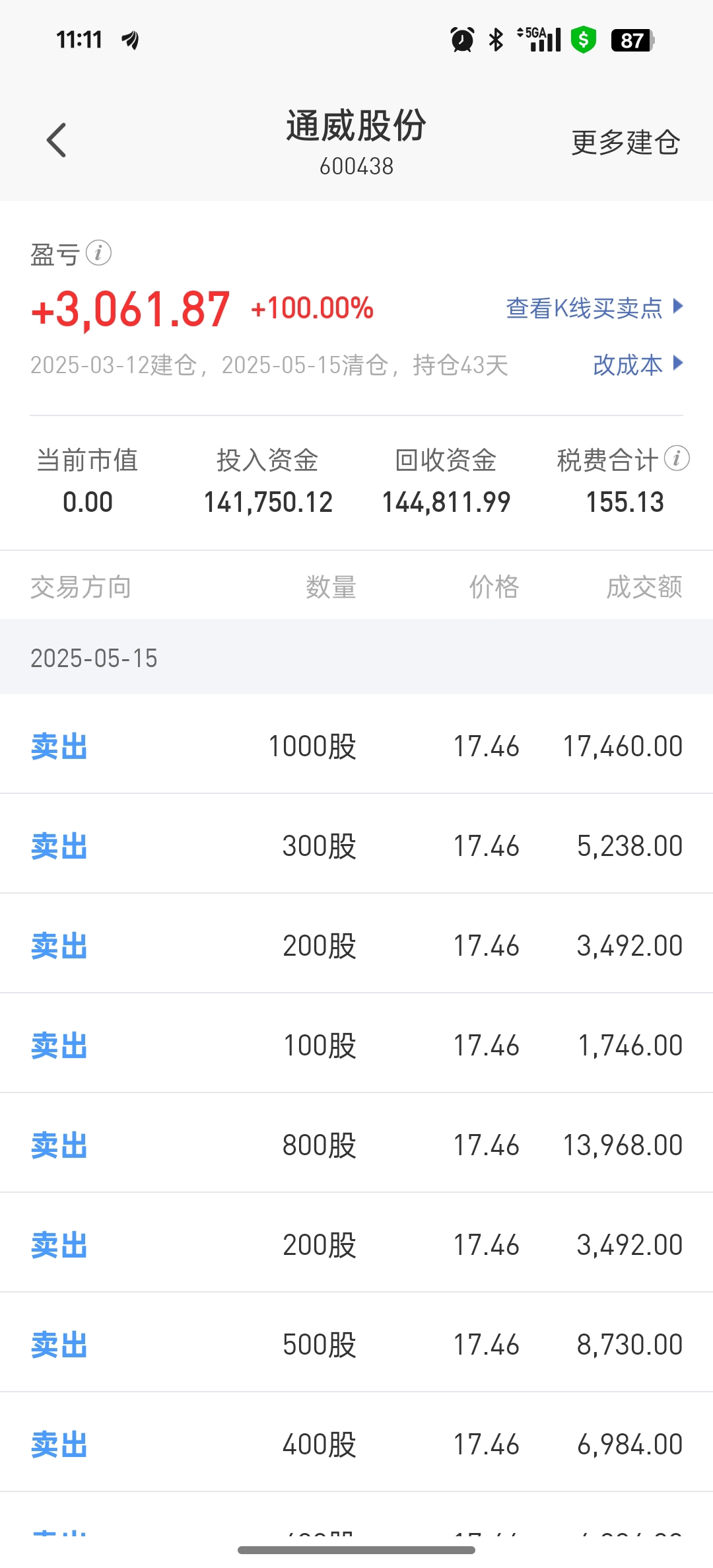Image resolution: width=713 pixels, height=1568 pixels.
Task: Tap the status bar icon beside the 11:11 clock
Action: tap(130, 40)
